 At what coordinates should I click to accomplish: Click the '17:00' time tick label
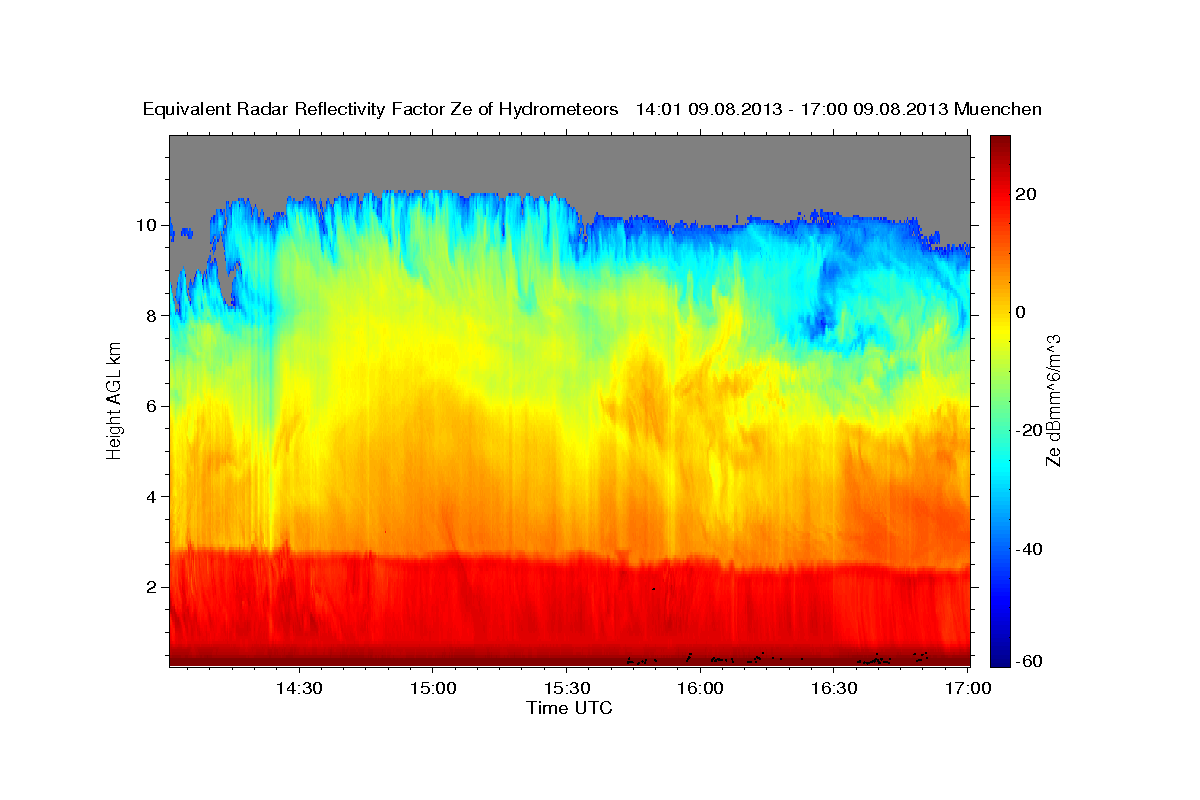click(967, 689)
